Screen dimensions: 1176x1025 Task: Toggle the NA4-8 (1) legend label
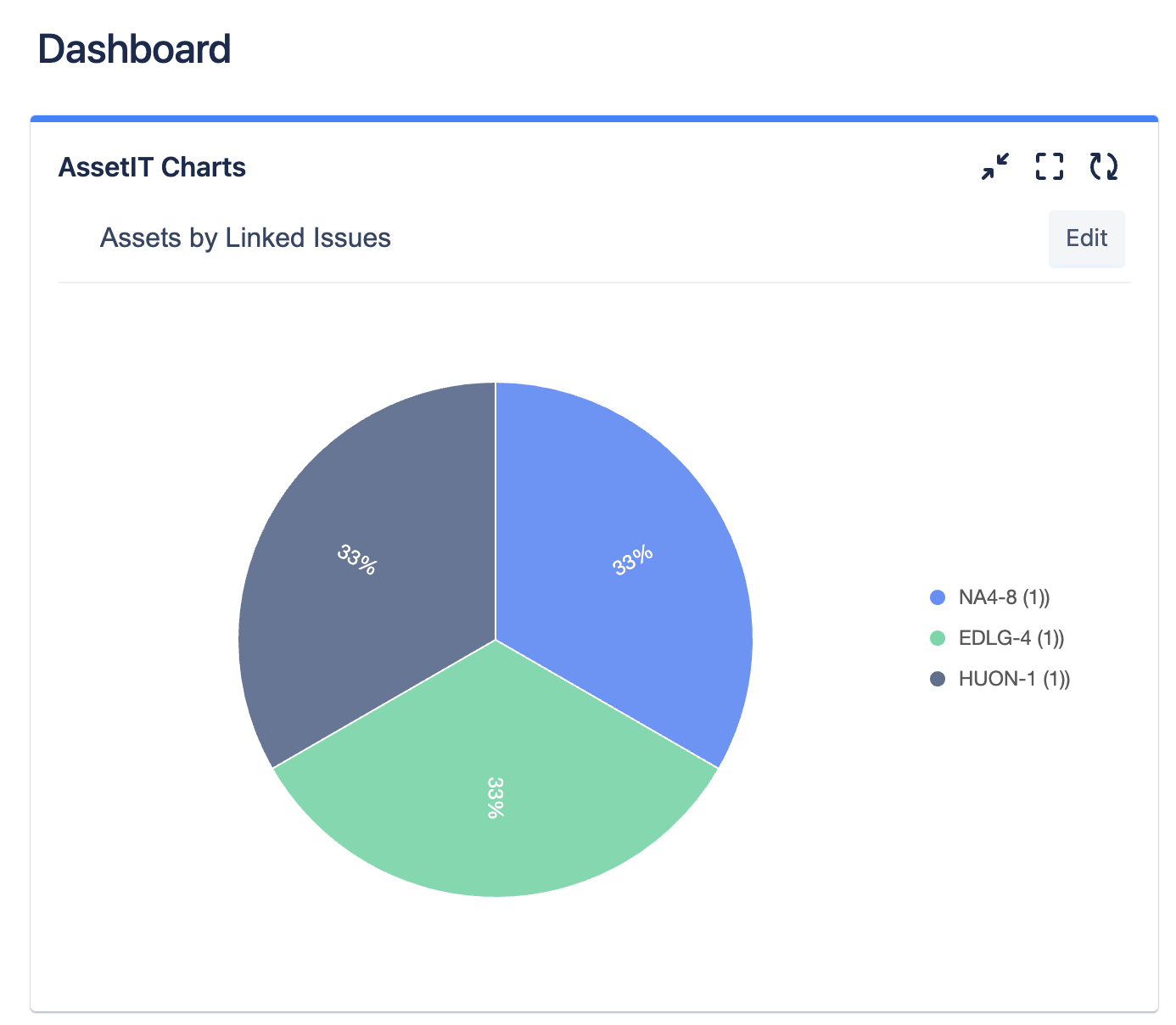(x=1004, y=597)
